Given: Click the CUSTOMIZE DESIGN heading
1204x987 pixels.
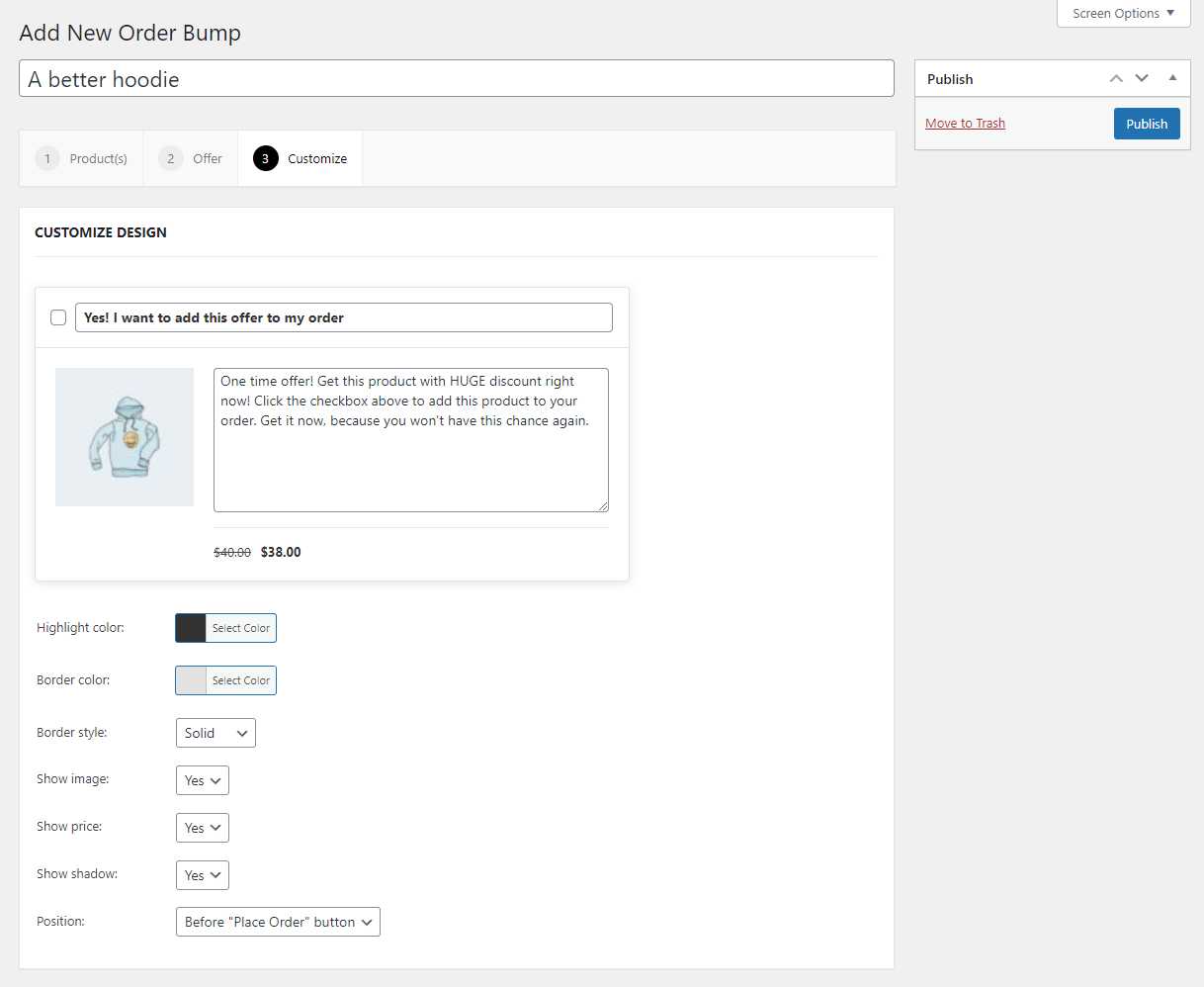Looking at the screenshot, I should (101, 232).
